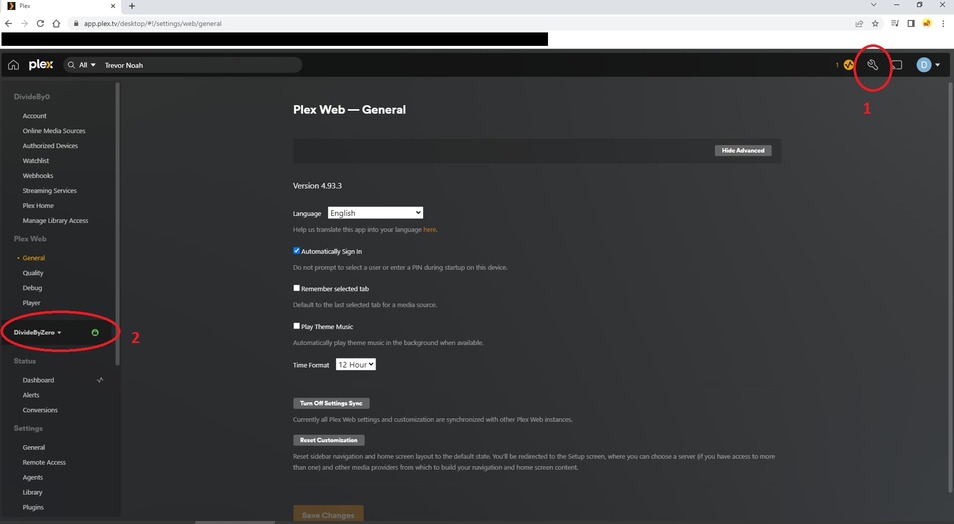
Task: Open the browser home page button
Action: tap(56, 24)
